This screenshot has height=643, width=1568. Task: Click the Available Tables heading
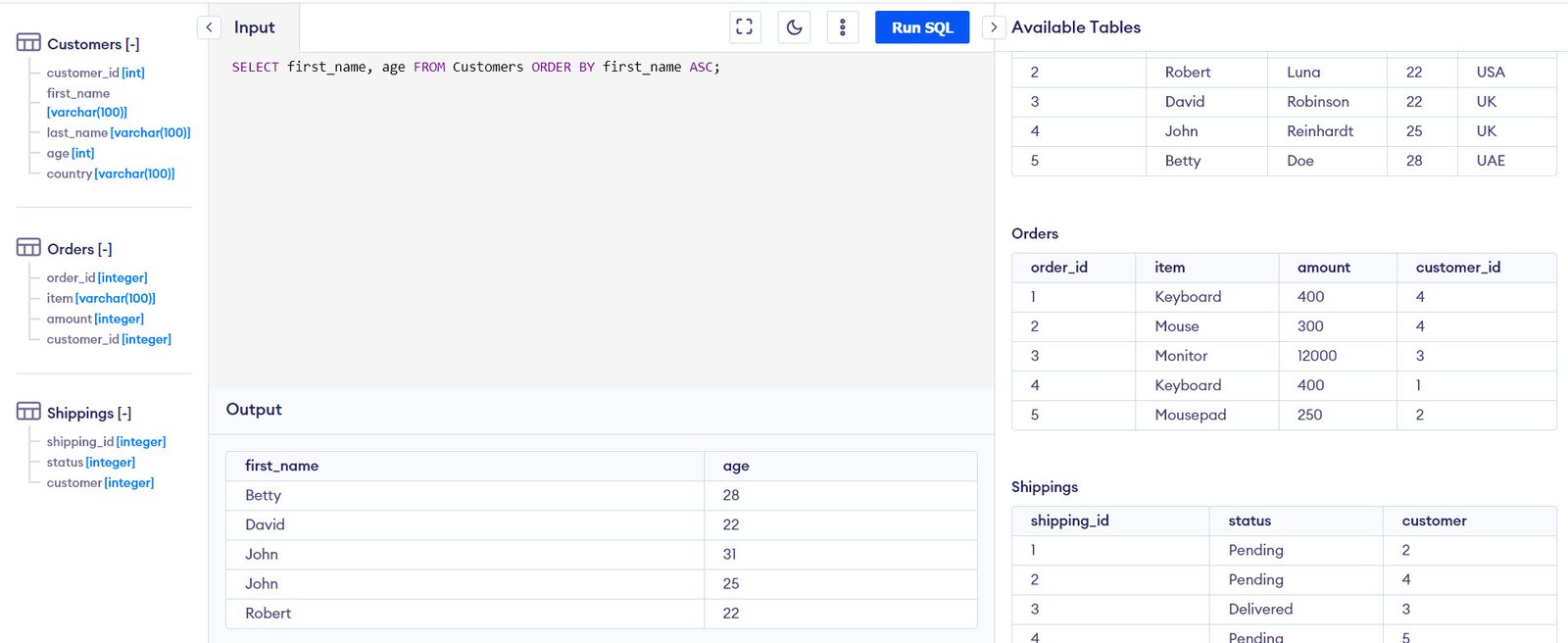pos(1076,27)
